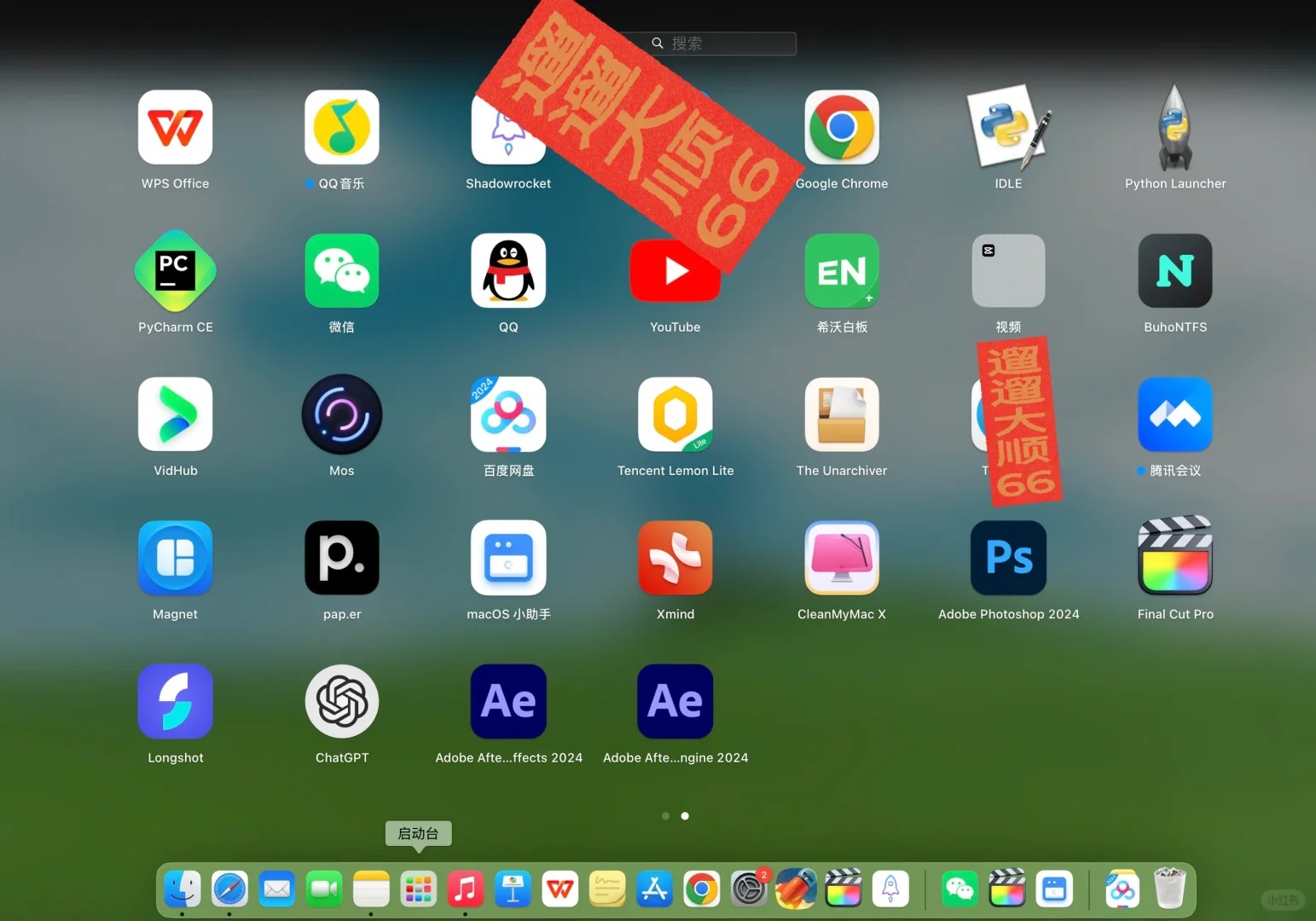
Task: Launch Safari from the Dock
Action: (x=230, y=889)
